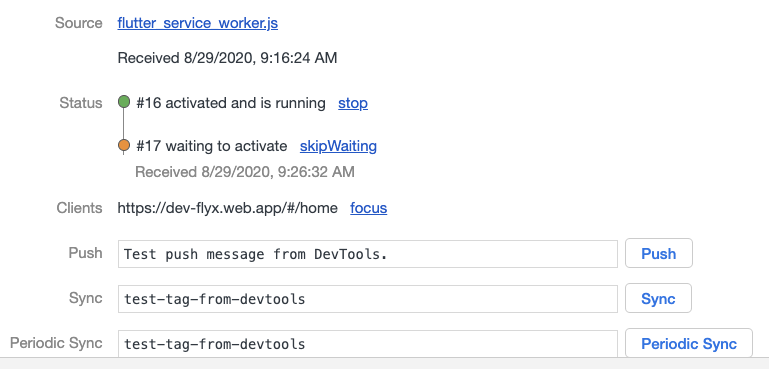Viewport: 769px width, 369px height.
Task: Click the Source row label
Action: [78, 23]
